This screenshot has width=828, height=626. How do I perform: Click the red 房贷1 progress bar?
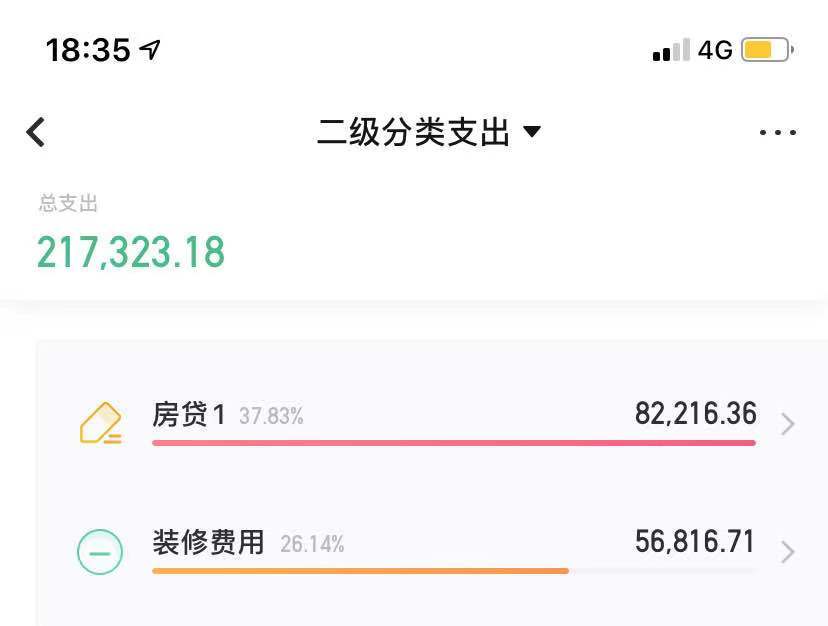453,442
